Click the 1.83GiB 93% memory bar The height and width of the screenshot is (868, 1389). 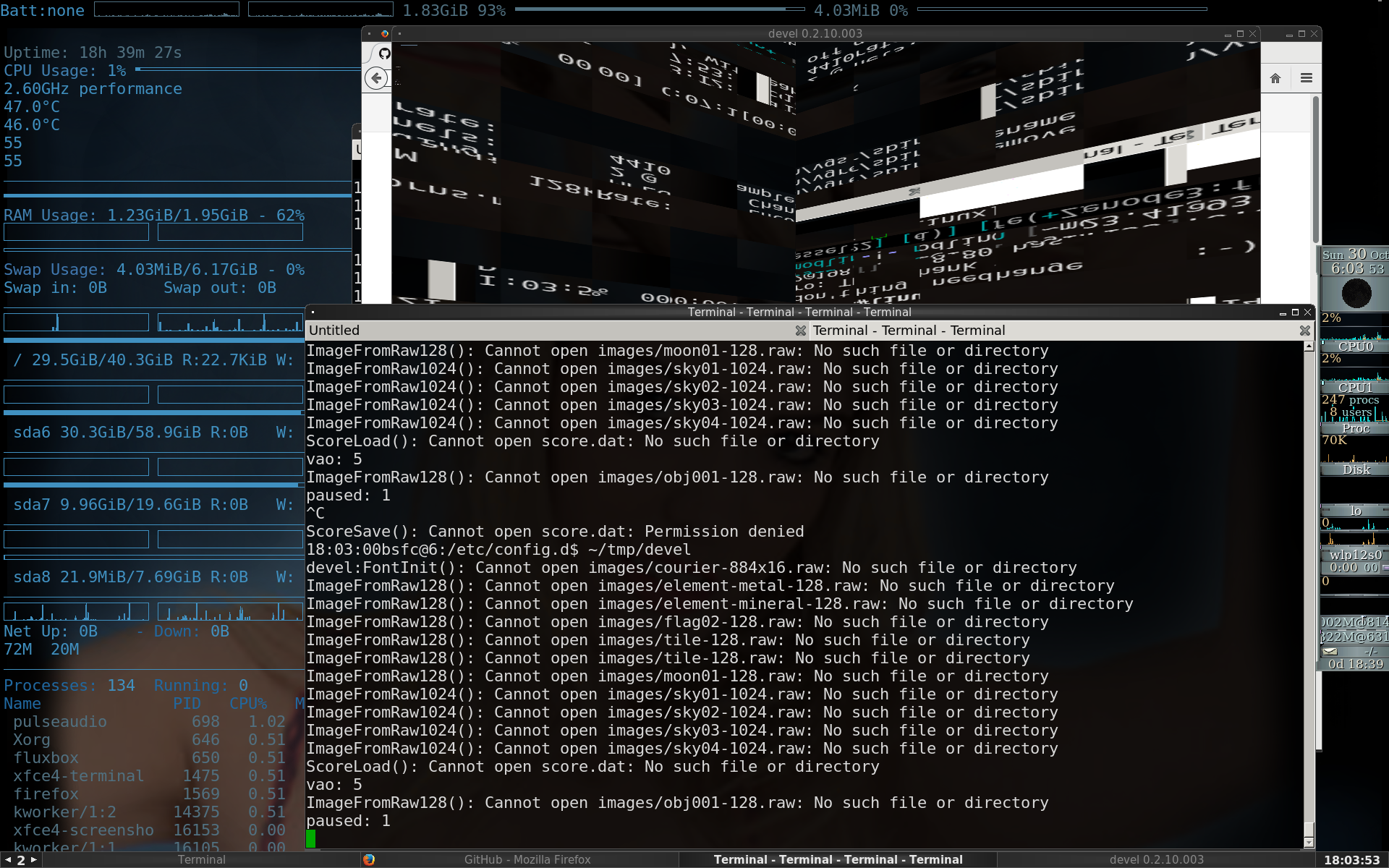click(x=660, y=9)
